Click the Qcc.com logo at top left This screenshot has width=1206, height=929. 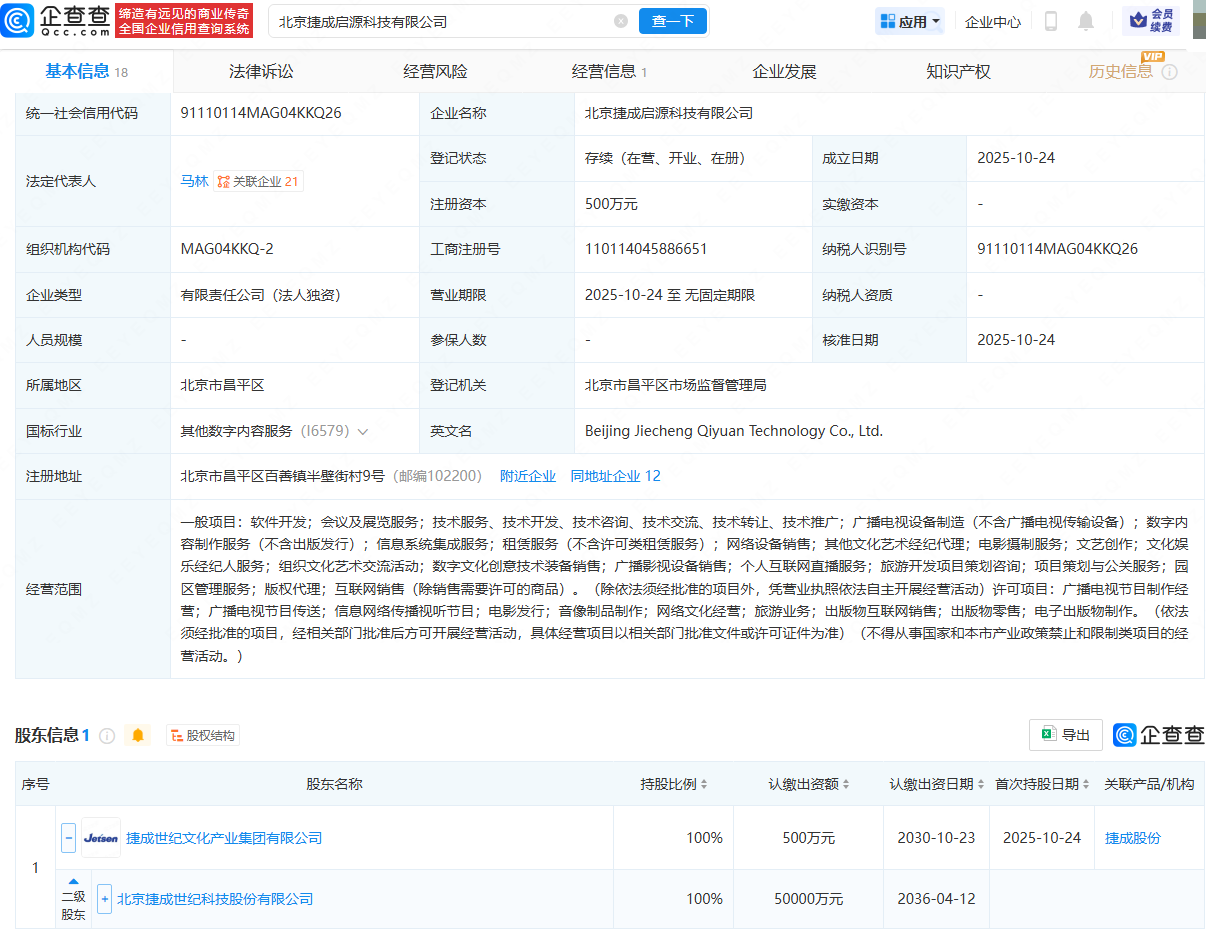(x=54, y=21)
